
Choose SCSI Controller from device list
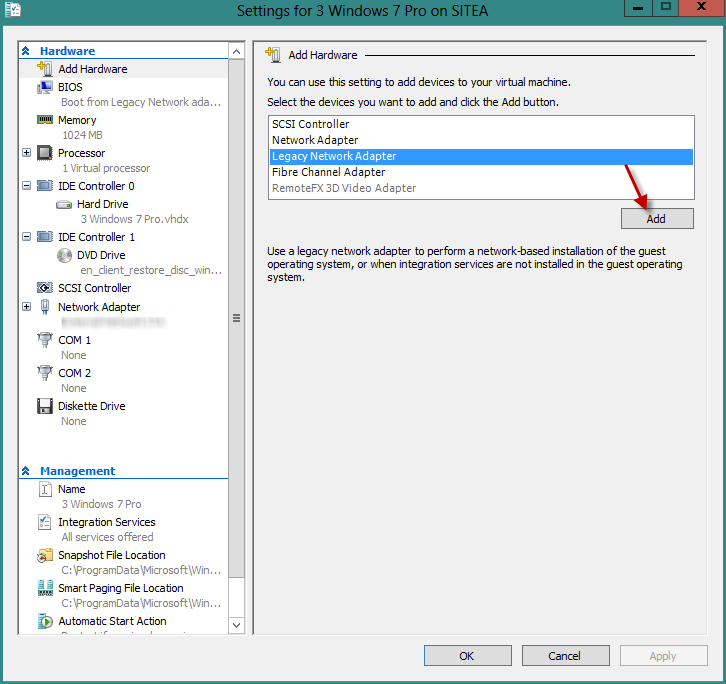click(310, 124)
